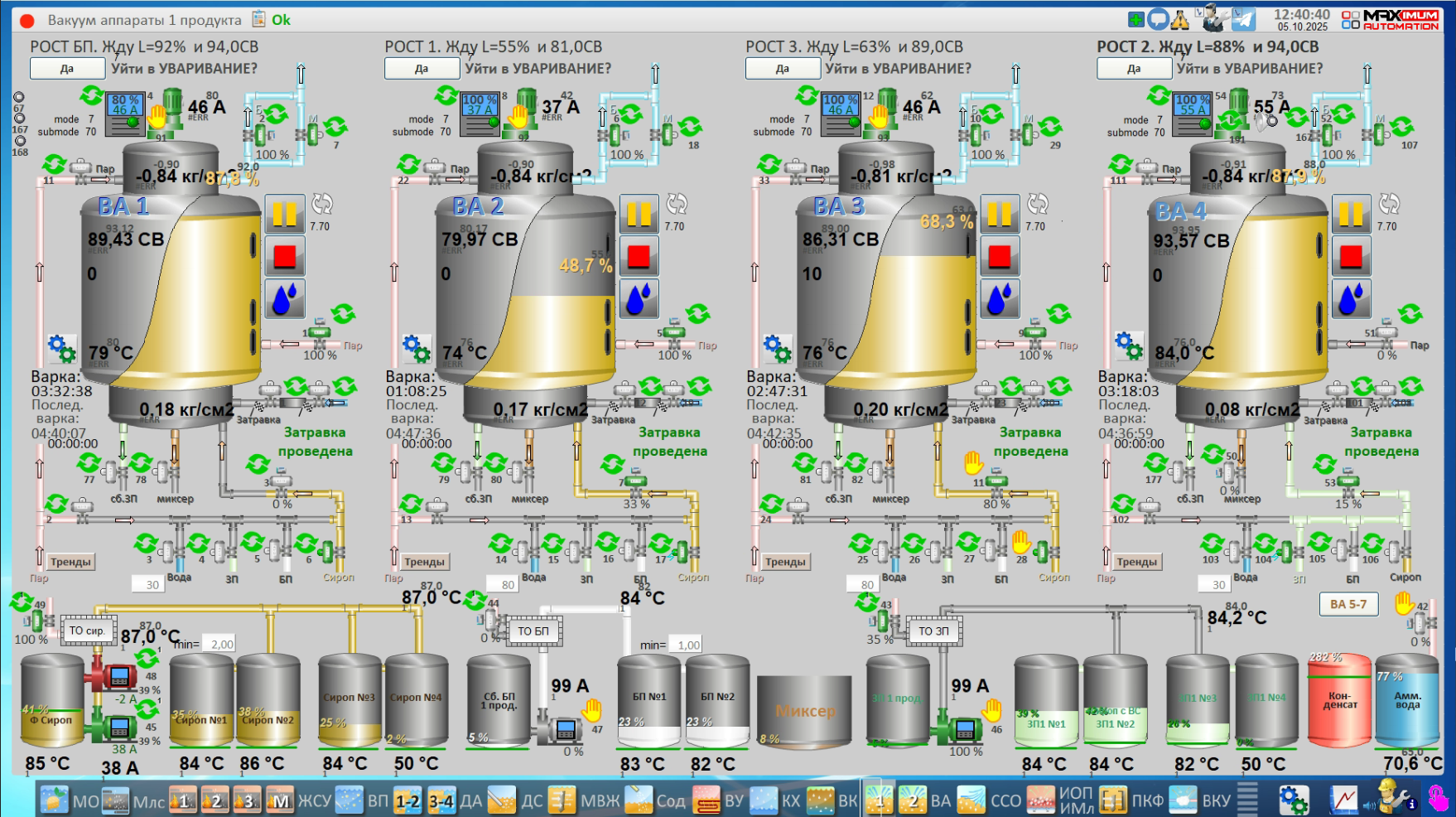Image resolution: width=1456 pixels, height=817 pixels.
Task: Select the ТО сир. heat exchanger box
Action: point(87,631)
